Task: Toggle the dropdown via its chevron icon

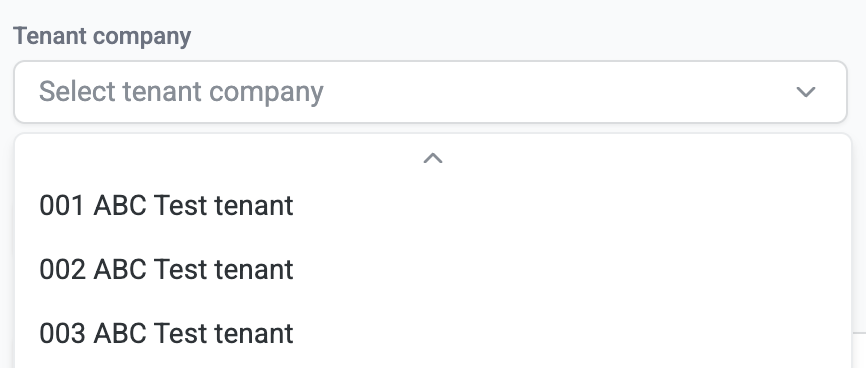Action: 806,92
